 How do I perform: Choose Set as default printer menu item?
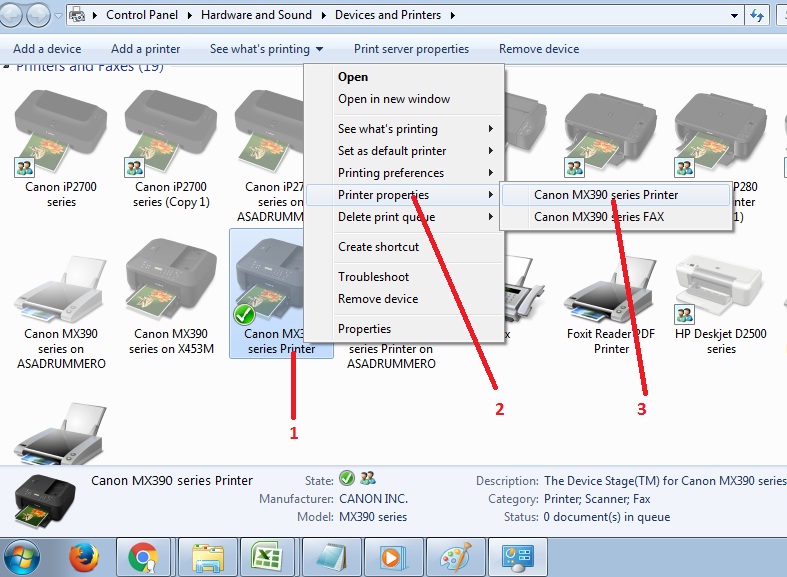[x=404, y=151]
